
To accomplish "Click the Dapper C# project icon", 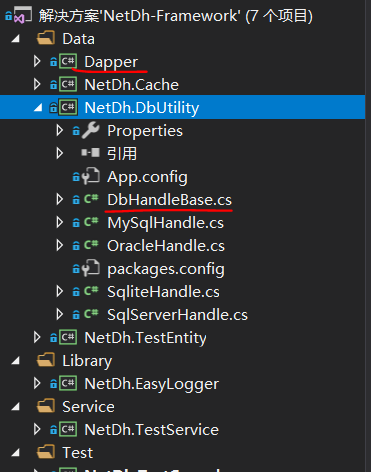I will pyautogui.click(x=68, y=61).
